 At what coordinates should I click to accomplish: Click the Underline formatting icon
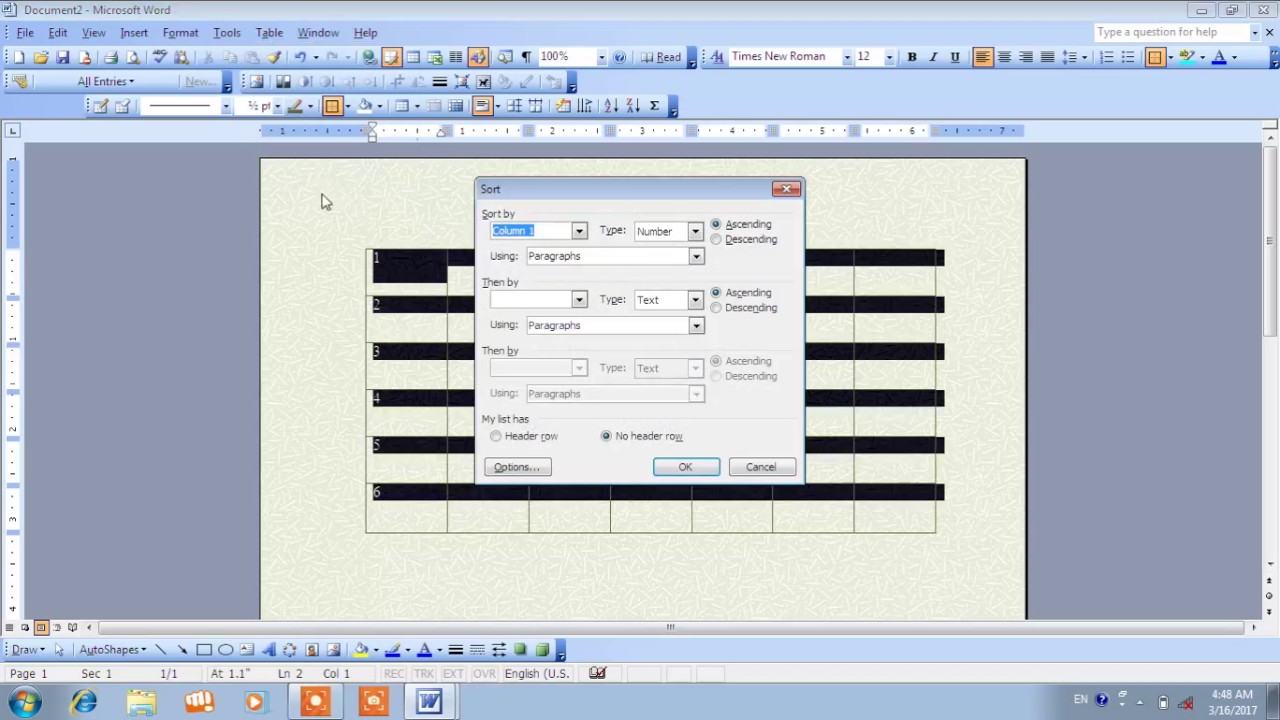click(955, 57)
